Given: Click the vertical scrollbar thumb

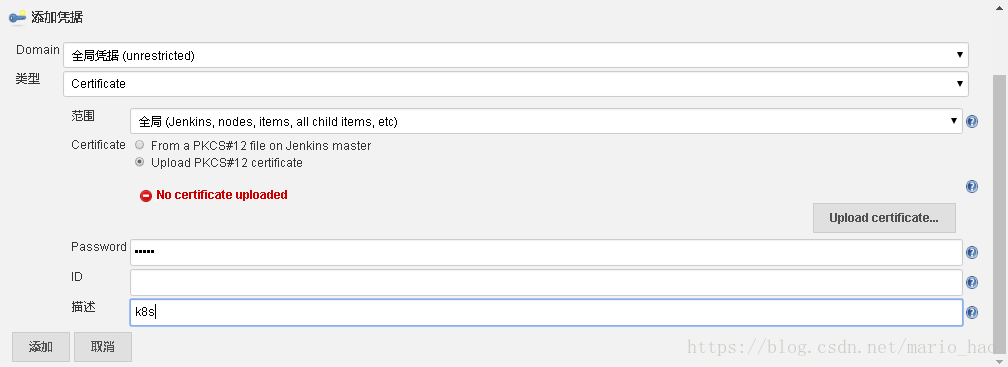Looking at the screenshot, I should 1000,212.
